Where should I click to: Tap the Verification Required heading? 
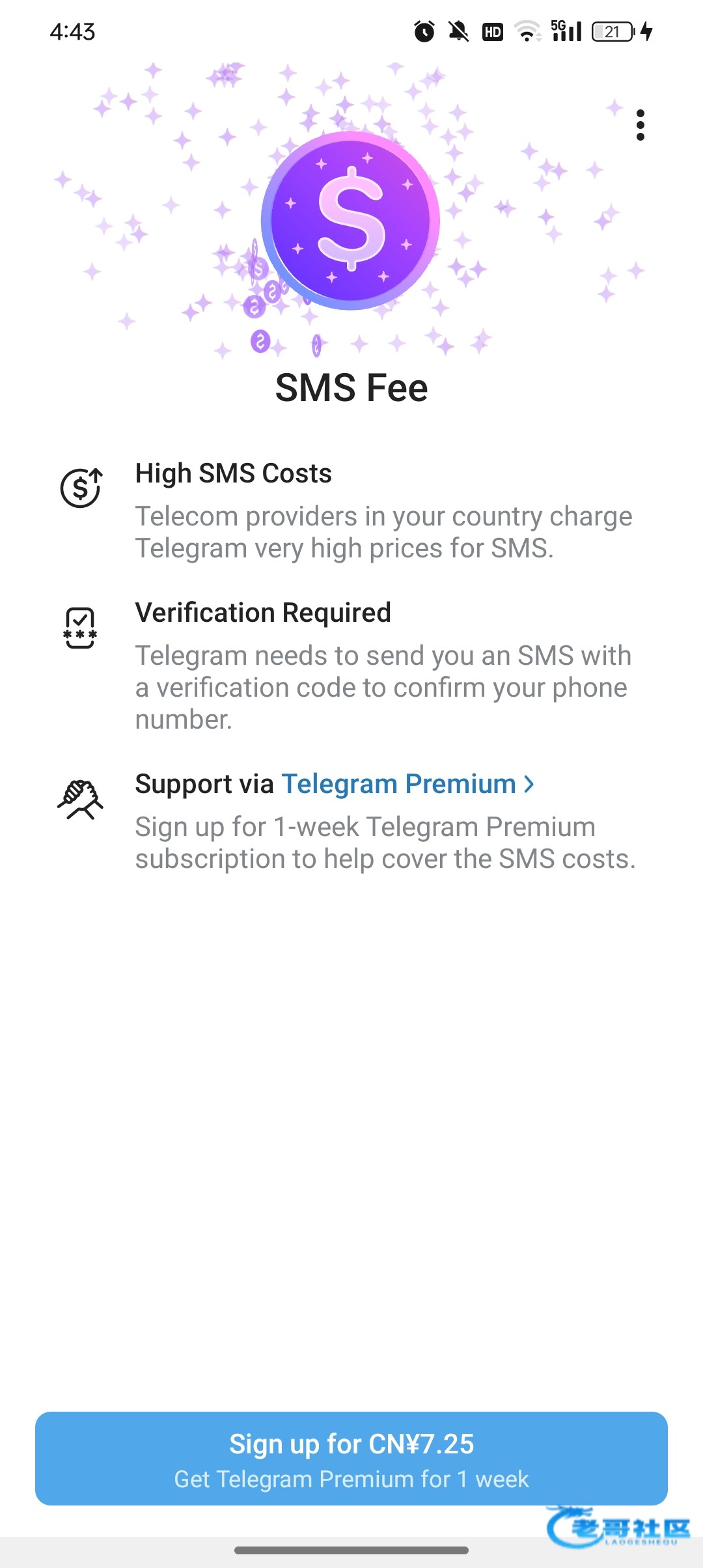click(x=263, y=613)
